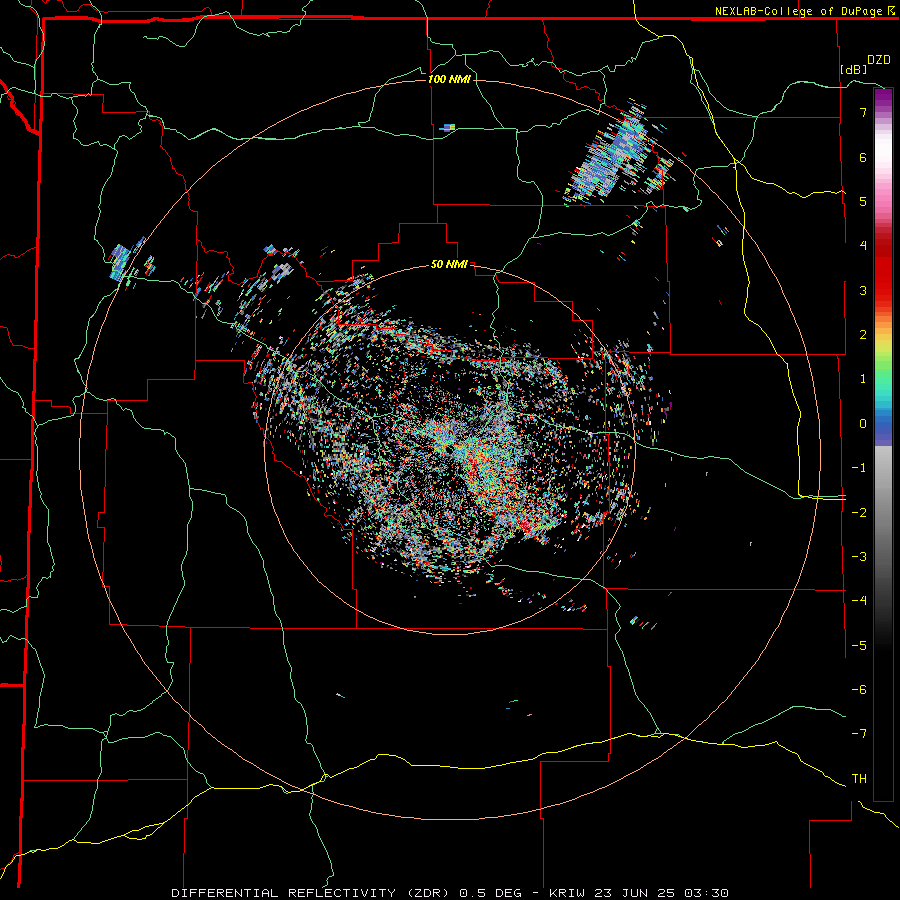Viewport: 900px width, 900px height.
Task: Click the TH threshold label on the legend
Action: click(x=859, y=779)
